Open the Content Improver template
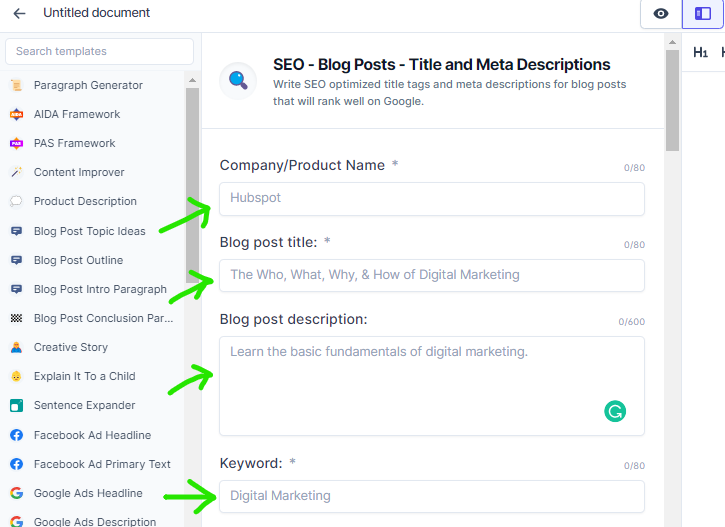The width and height of the screenshot is (725, 527). tap(79, 172)
